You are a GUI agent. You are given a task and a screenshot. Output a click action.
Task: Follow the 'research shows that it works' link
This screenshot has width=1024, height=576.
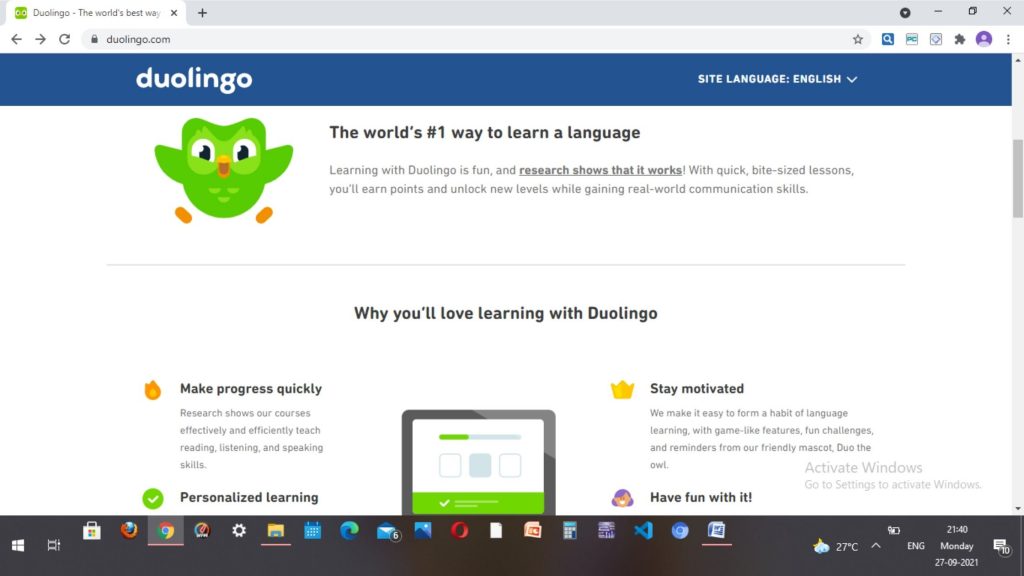[600, 170]
